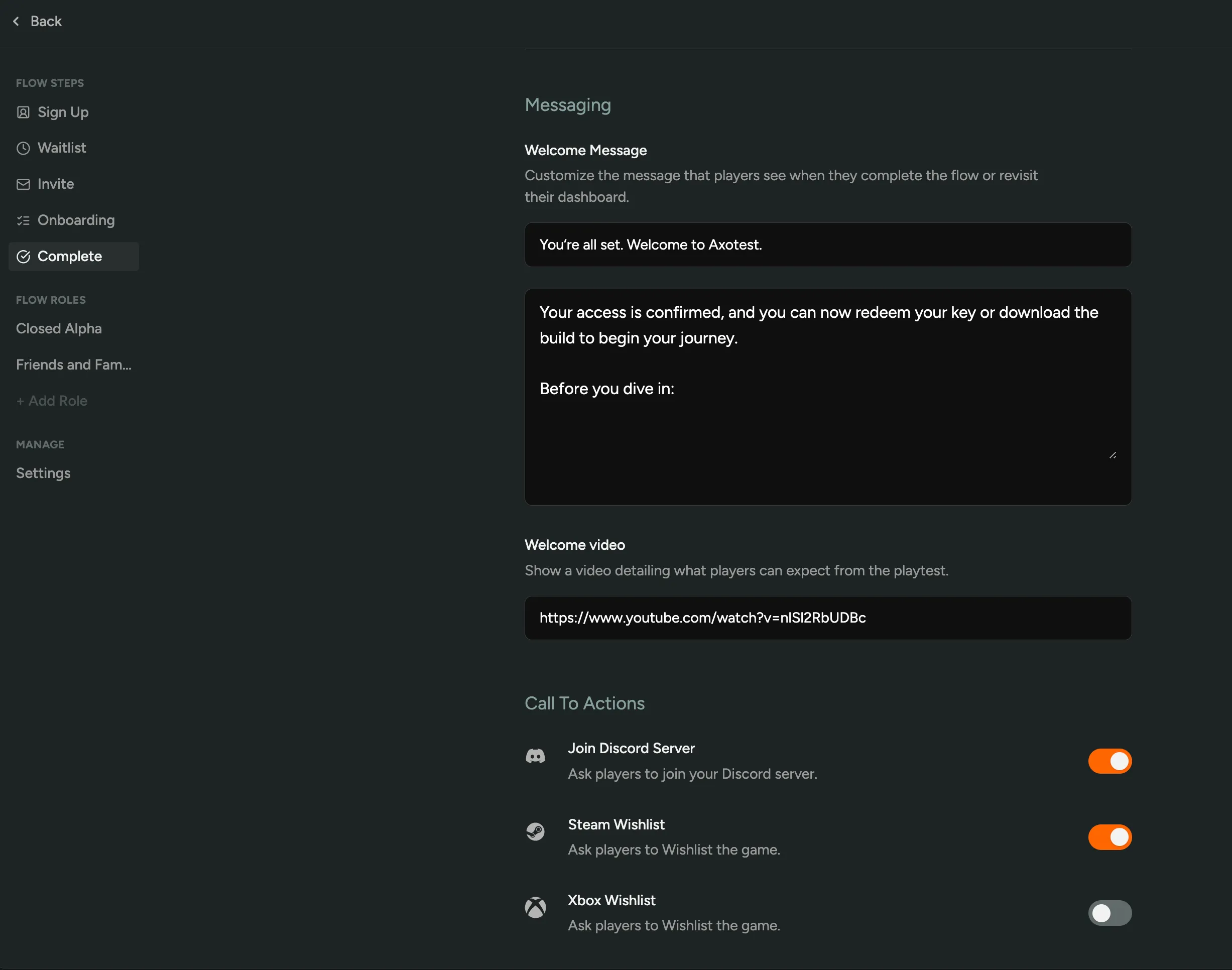The height and width of the screenshot is (970, 1232).
Task: Click the Discord logo icon
Action: pos(535,756)
